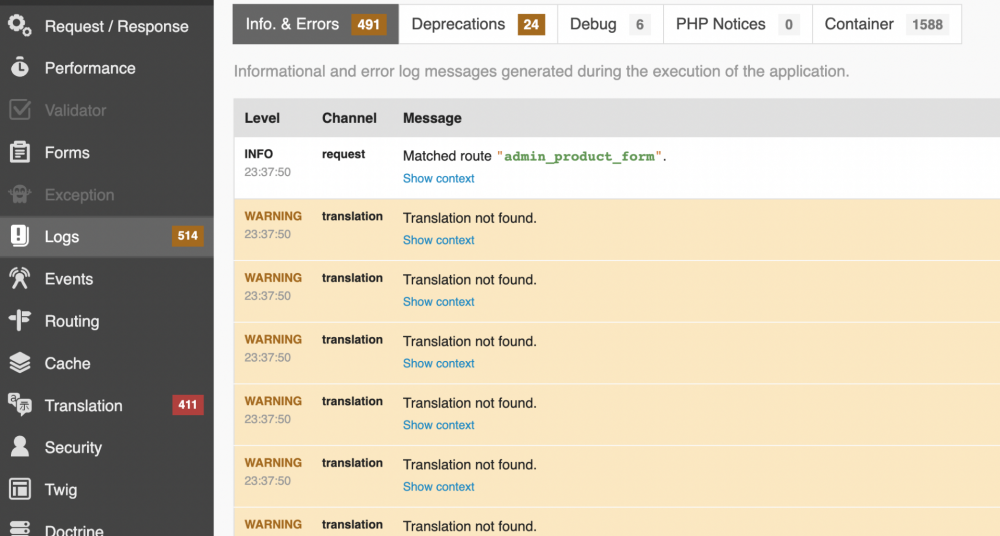Click the Twig template icon
This screenshot has height=536, width=1000.
[20, 489]
